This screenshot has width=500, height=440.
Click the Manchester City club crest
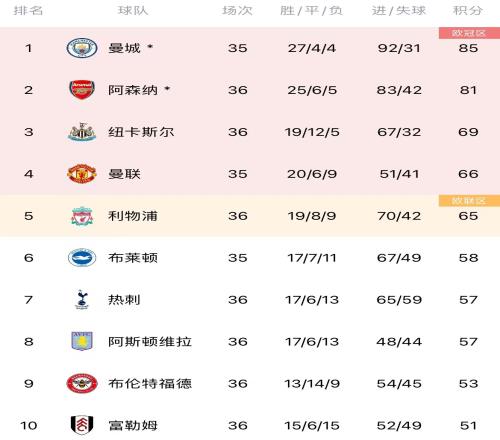[x=82, y=48]
